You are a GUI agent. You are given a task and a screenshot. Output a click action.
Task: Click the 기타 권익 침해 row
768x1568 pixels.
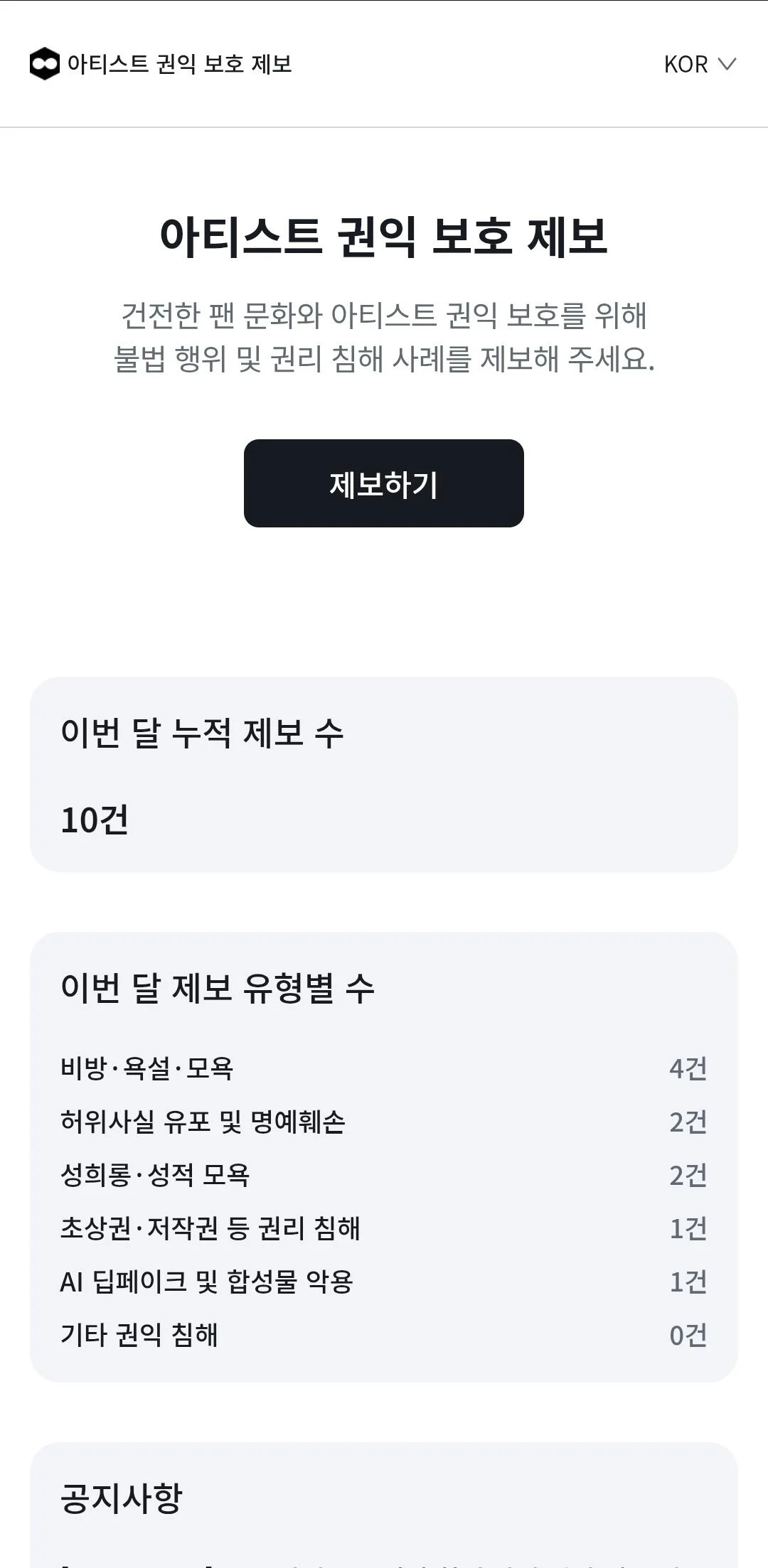(x=384, y=1335)
